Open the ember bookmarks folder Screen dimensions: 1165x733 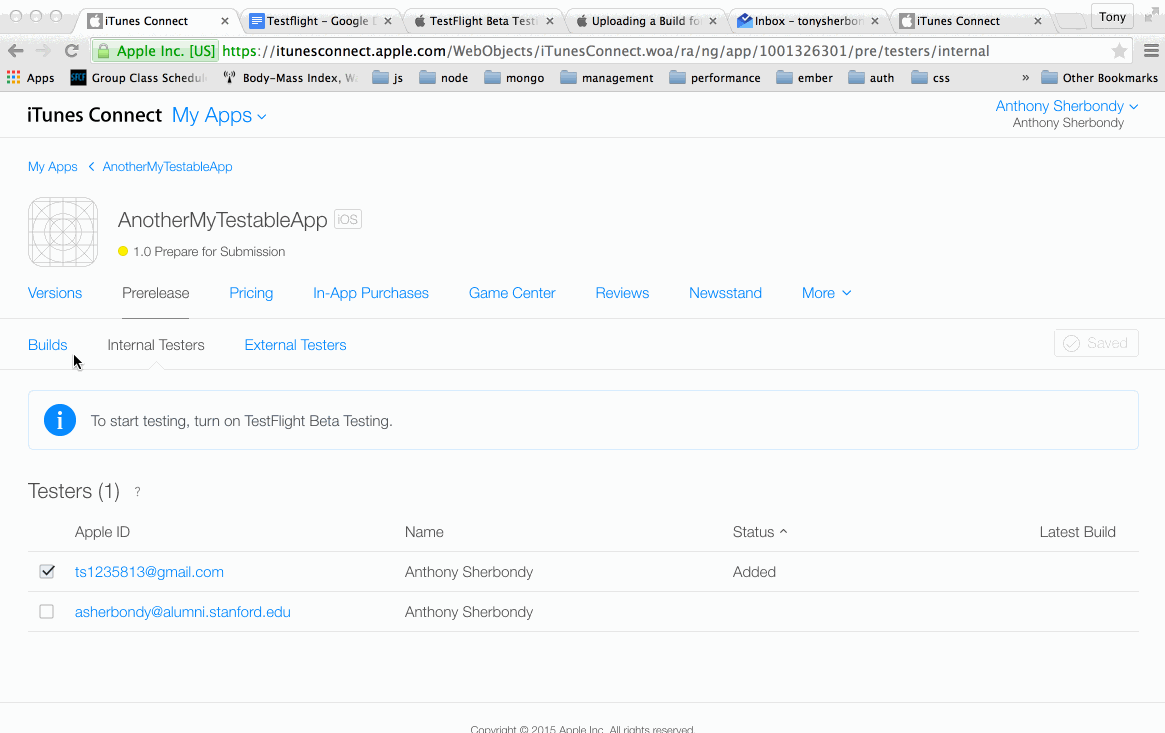(x=805, y=78)
